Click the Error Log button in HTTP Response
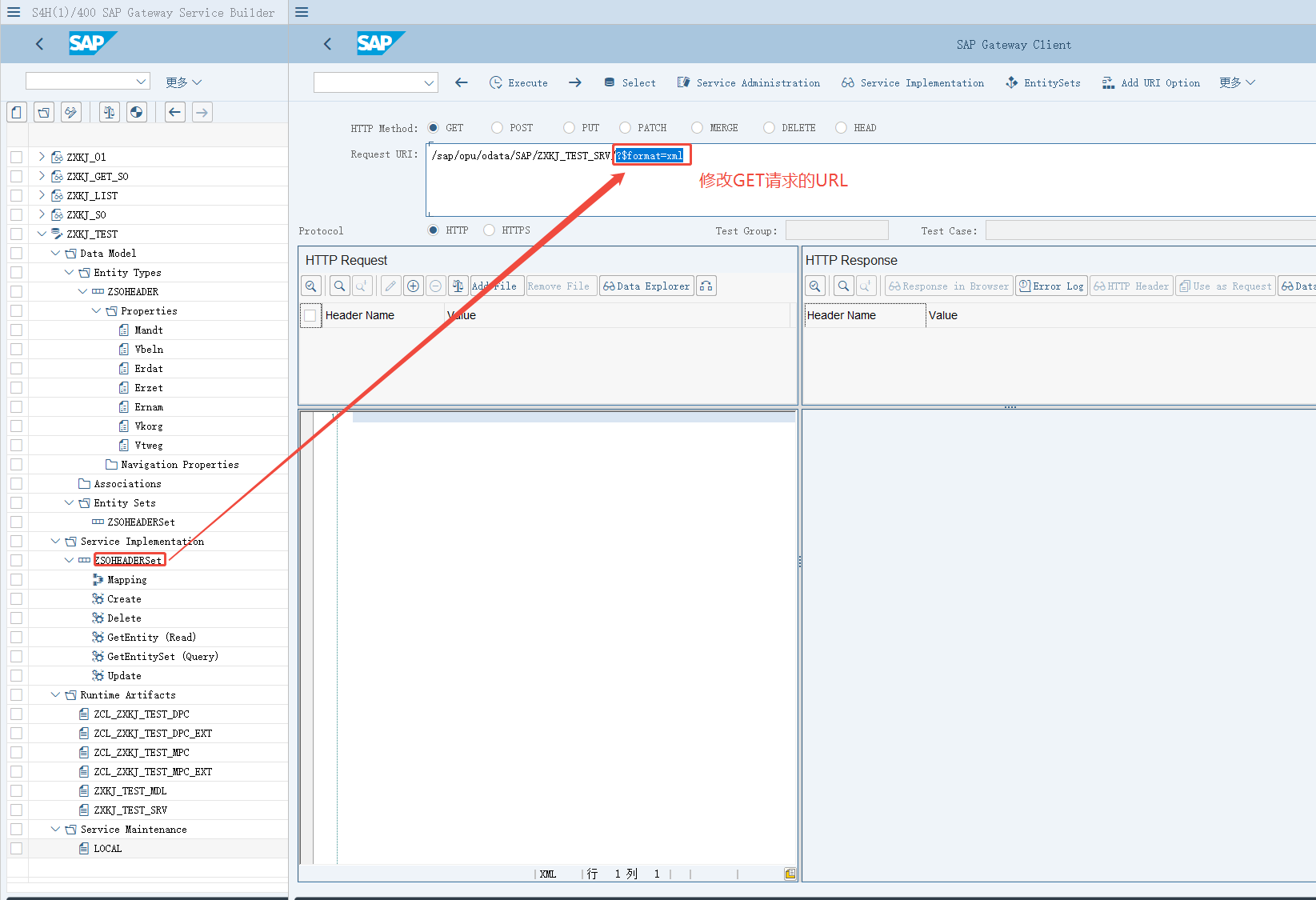The width and height of the screenshot is (1316, 900). pos(1051,286)
